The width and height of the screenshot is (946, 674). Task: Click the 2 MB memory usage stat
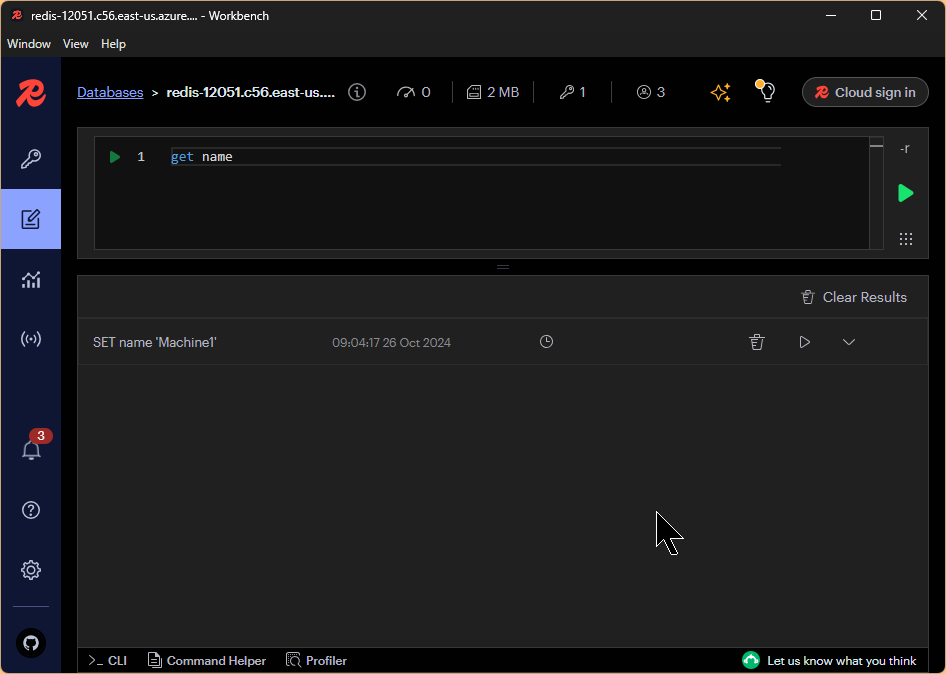pyautogui.click(x=493, y=92)
